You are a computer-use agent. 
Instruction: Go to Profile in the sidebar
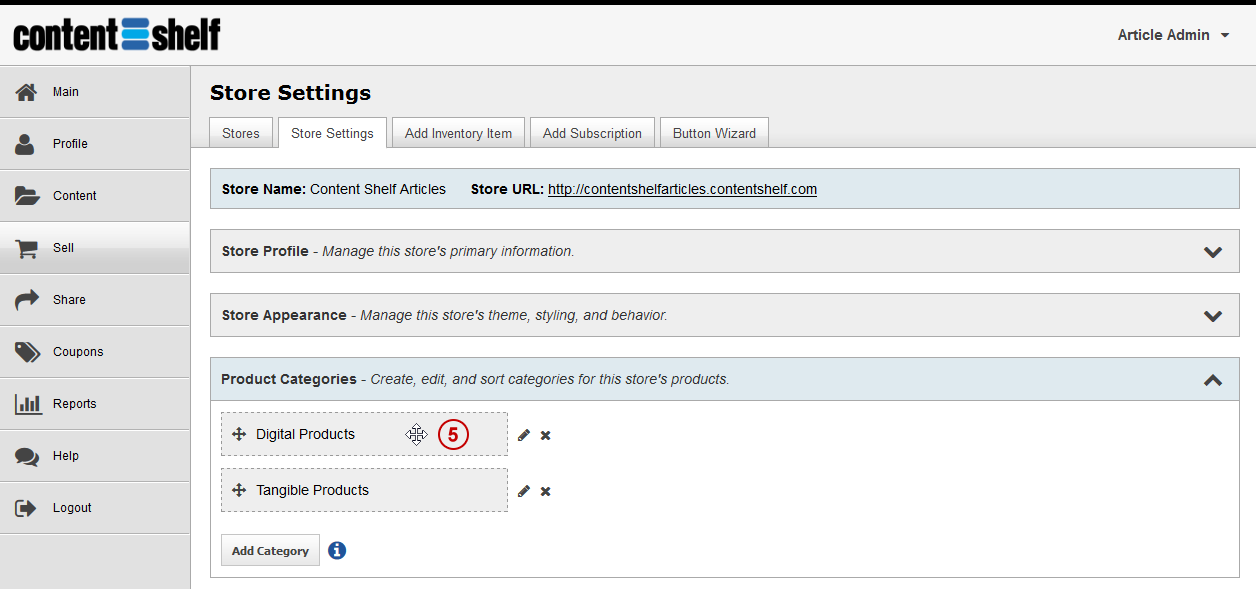pos(95,144)
